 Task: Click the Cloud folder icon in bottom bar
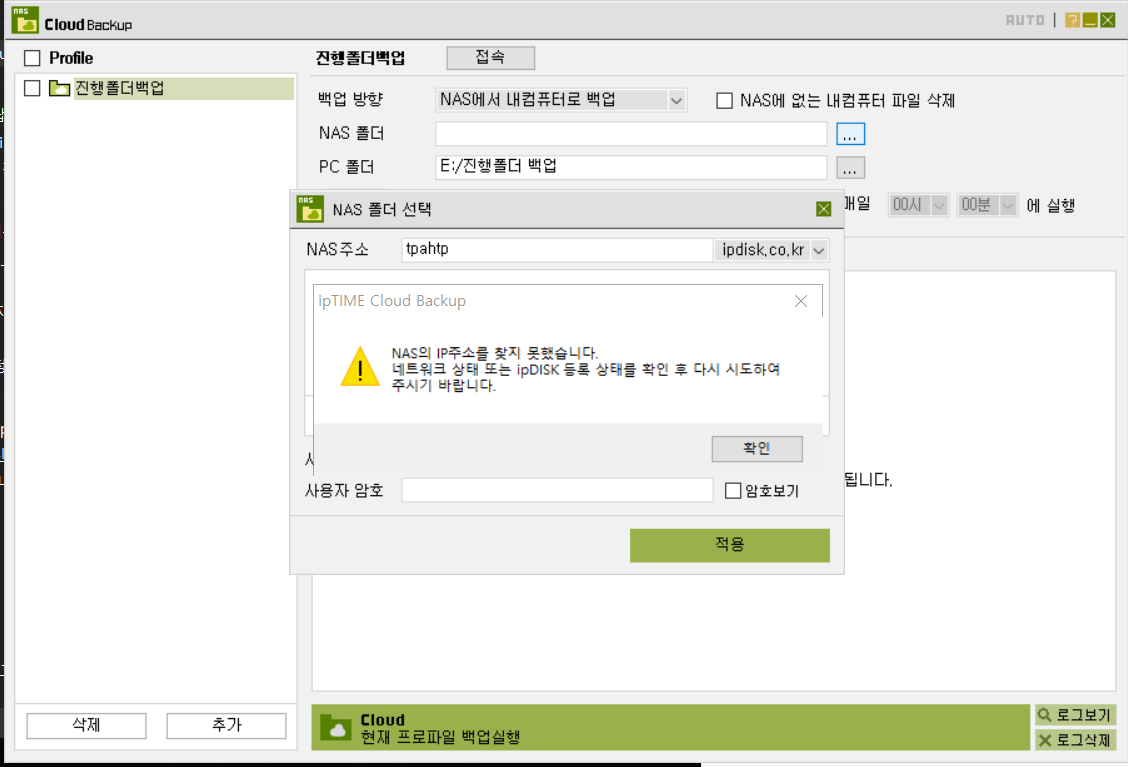tap(335, 727)
